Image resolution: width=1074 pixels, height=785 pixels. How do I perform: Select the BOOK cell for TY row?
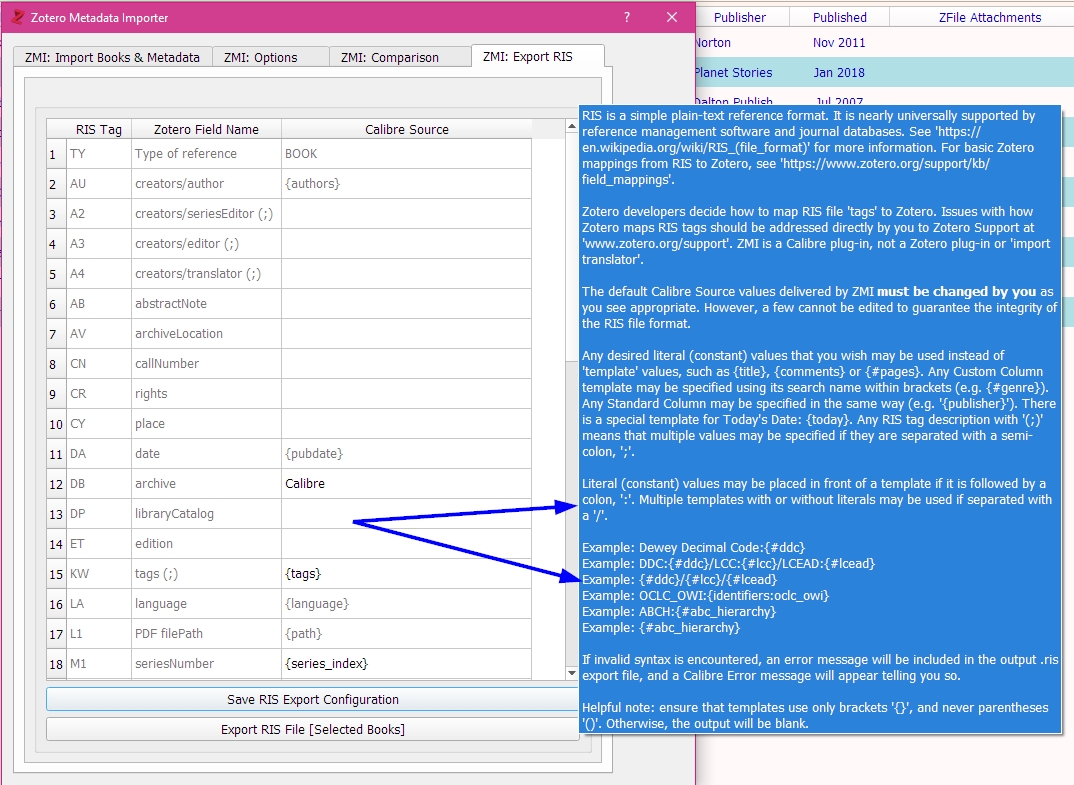(x=406, y=153)
